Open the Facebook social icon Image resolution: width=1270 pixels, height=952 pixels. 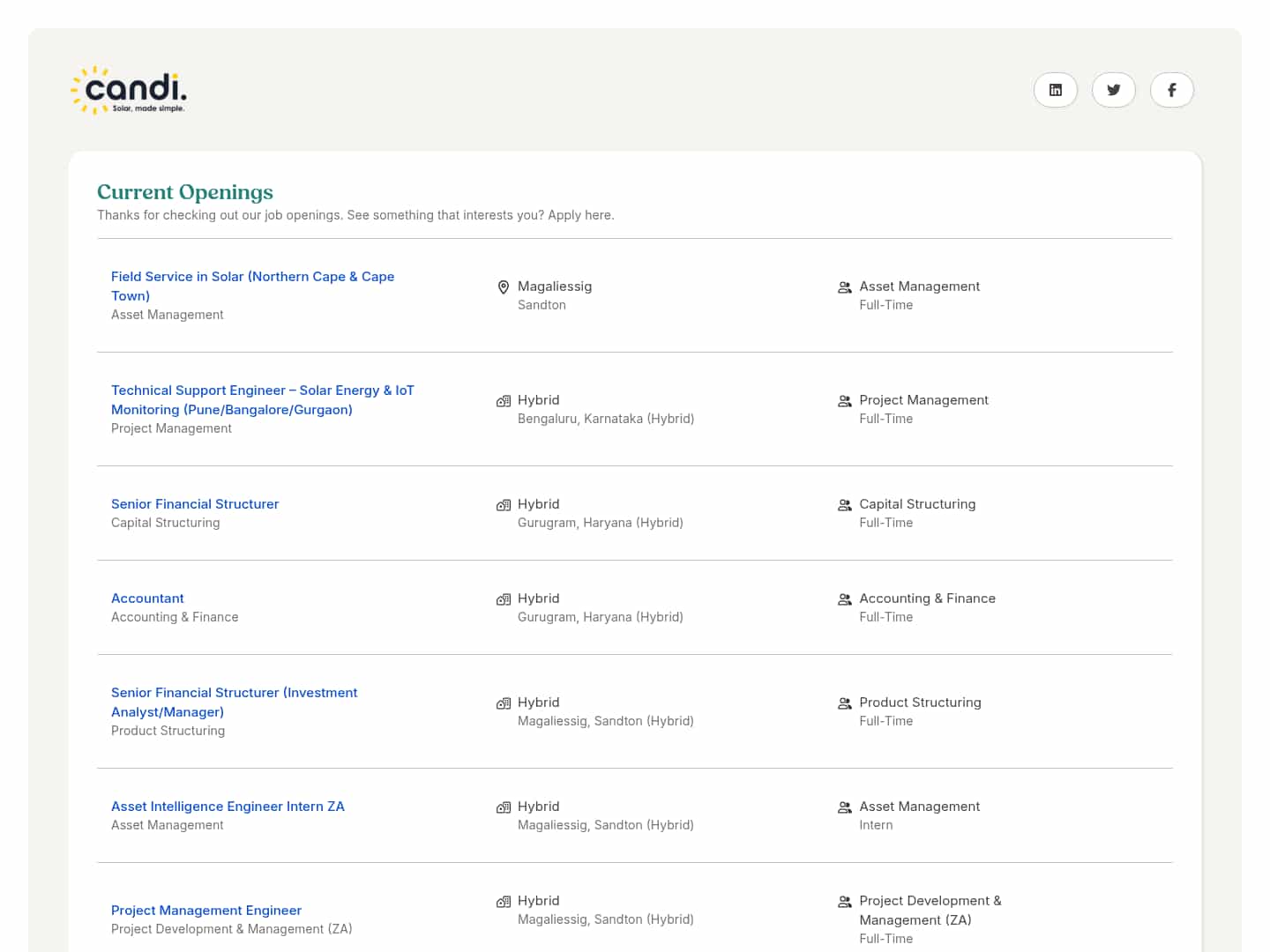pyautogui.click(x=1172, y=90)
